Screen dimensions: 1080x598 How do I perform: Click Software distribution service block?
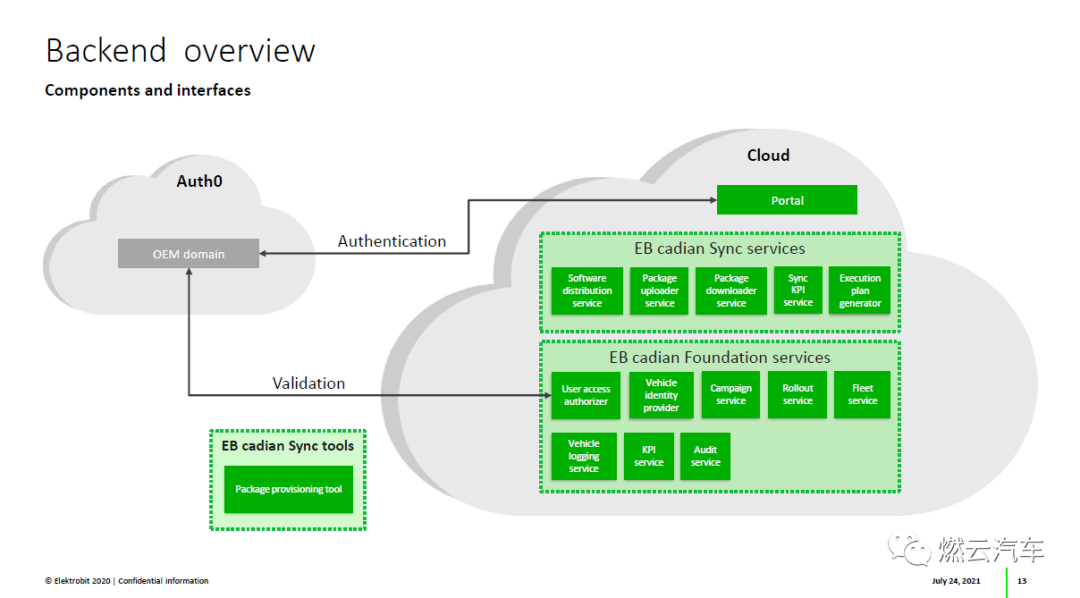587,291
